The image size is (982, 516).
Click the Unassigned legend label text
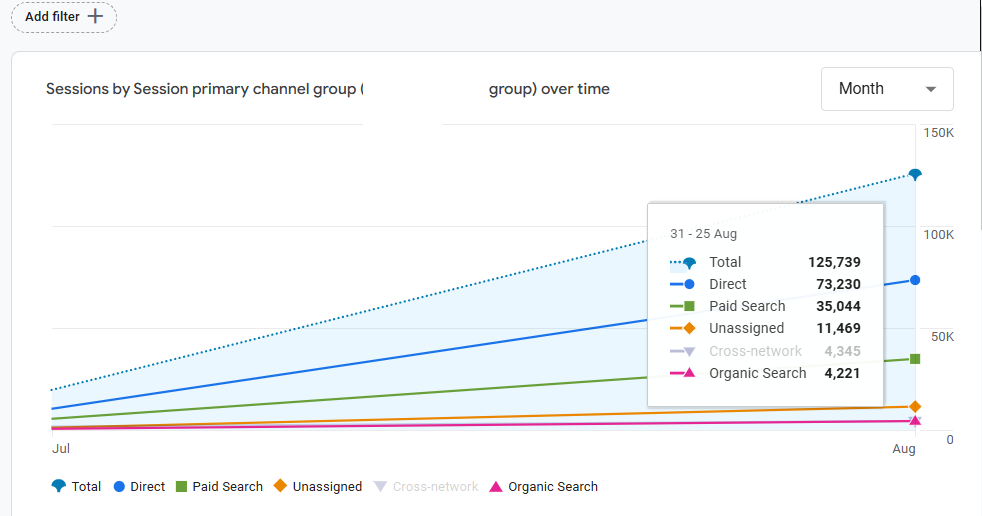327,487
